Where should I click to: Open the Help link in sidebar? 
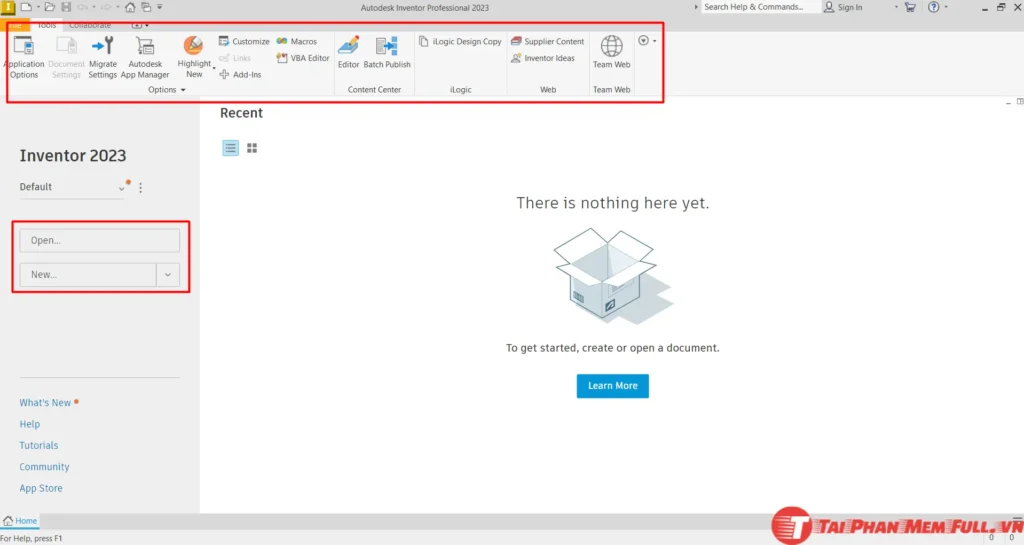click(29, 424)
